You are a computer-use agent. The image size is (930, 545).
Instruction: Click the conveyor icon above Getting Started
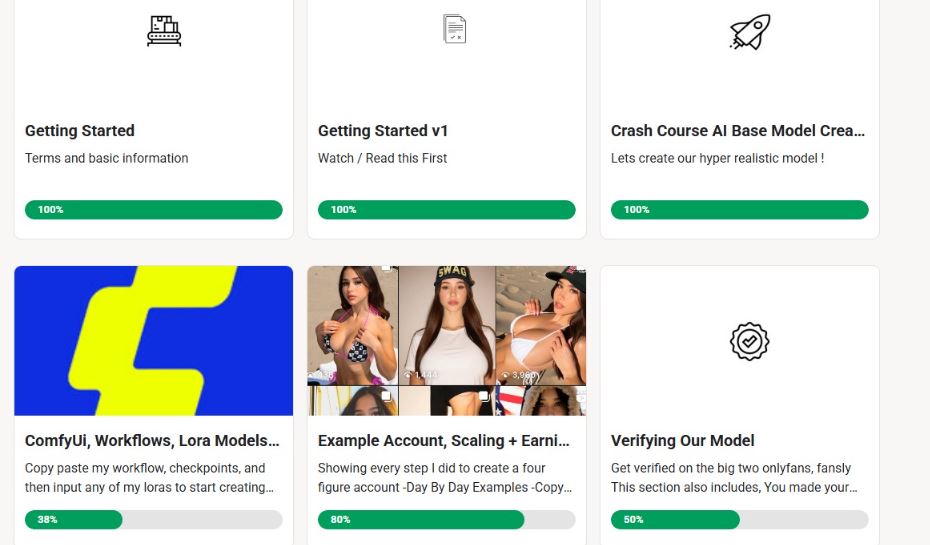(x=164, y=31)
